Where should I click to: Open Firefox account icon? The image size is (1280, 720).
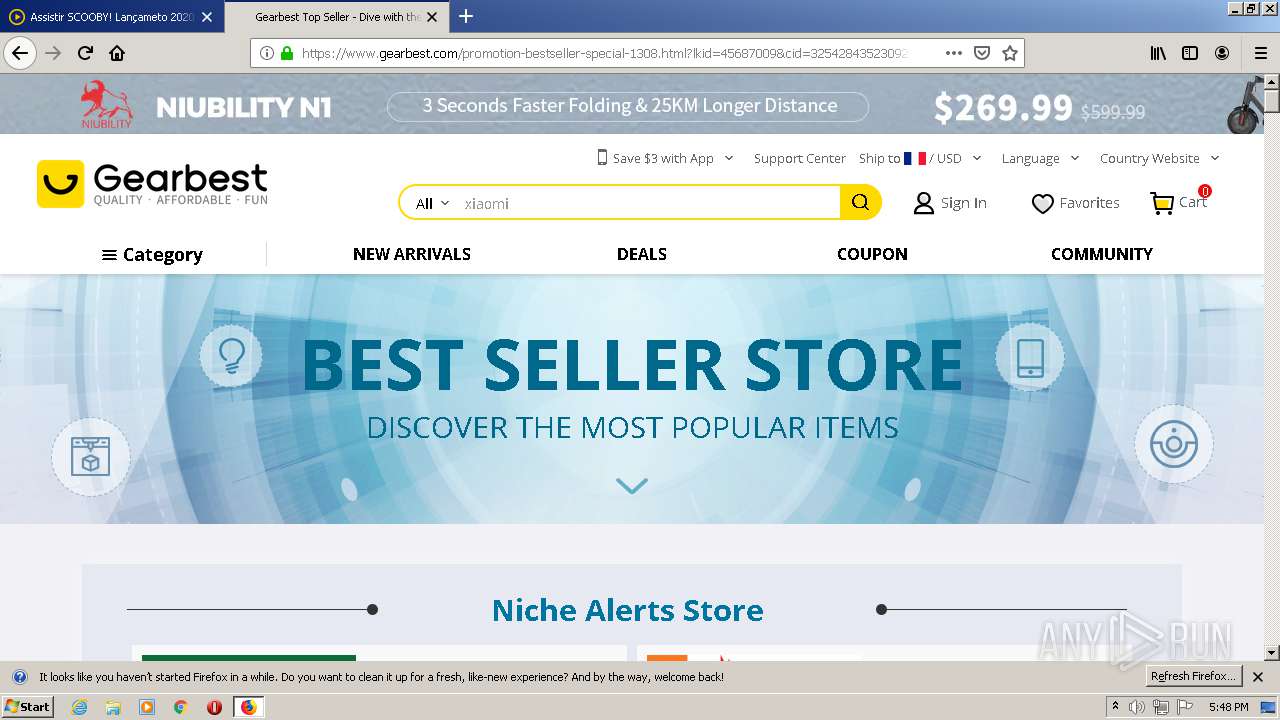[x=1222, y=53]
